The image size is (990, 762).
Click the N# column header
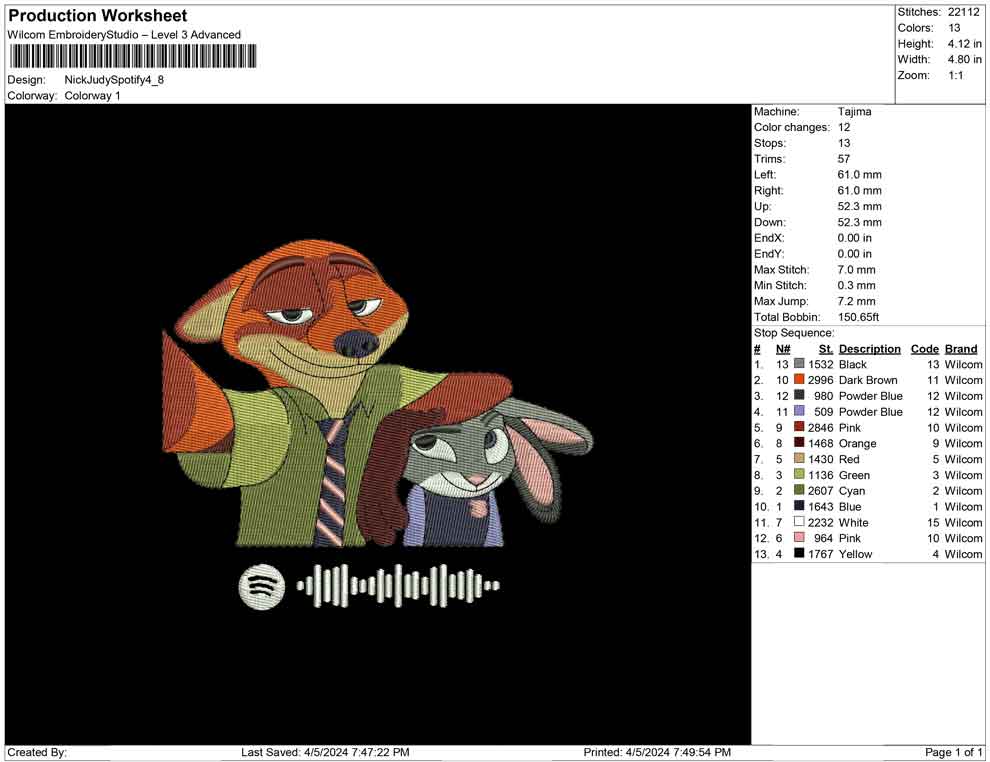click(x=783, y=349)
